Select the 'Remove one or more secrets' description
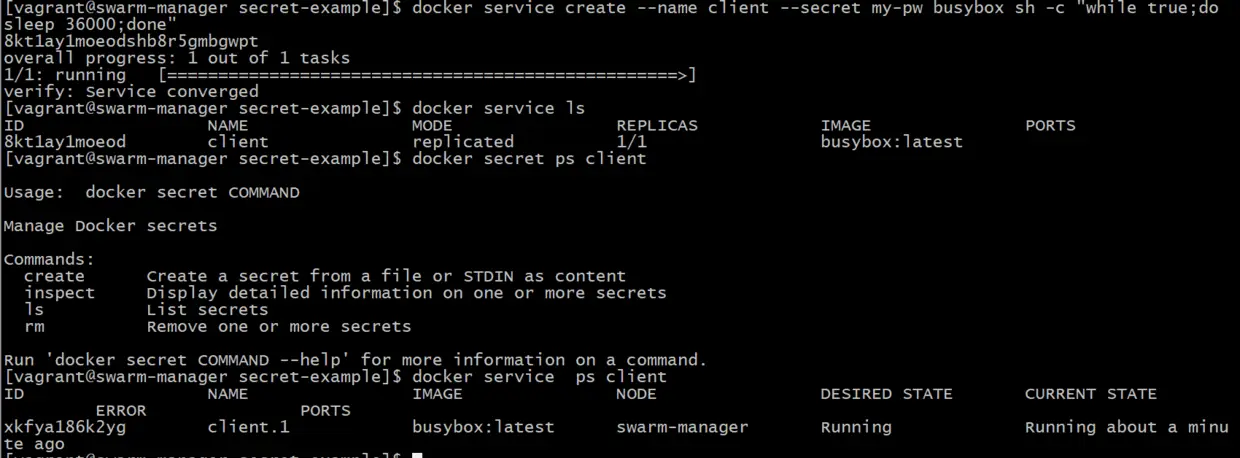 [x=279, y=326]
